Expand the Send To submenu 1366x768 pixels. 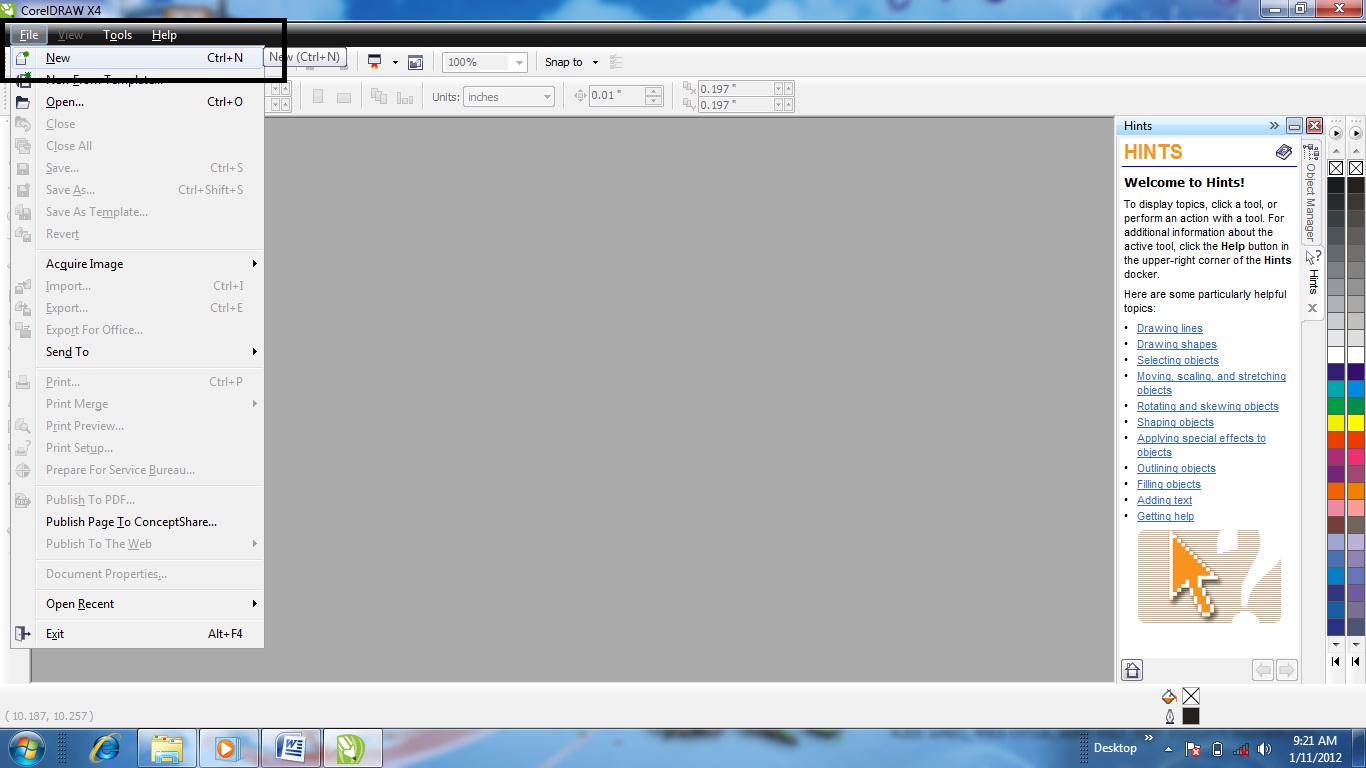[152, 352]
